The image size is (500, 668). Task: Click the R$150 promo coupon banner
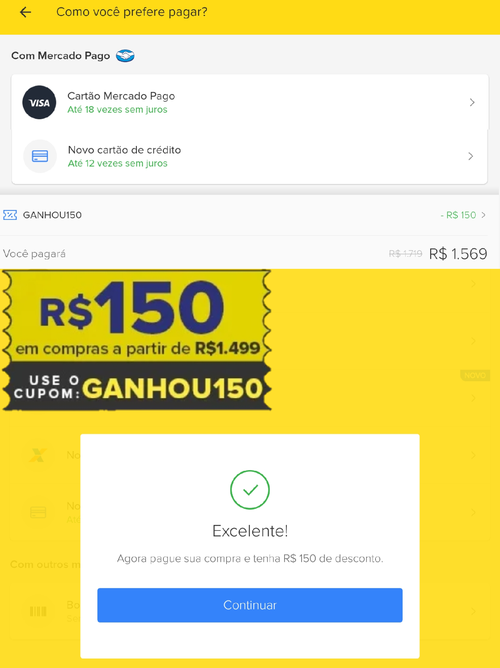tap(137, 340)
